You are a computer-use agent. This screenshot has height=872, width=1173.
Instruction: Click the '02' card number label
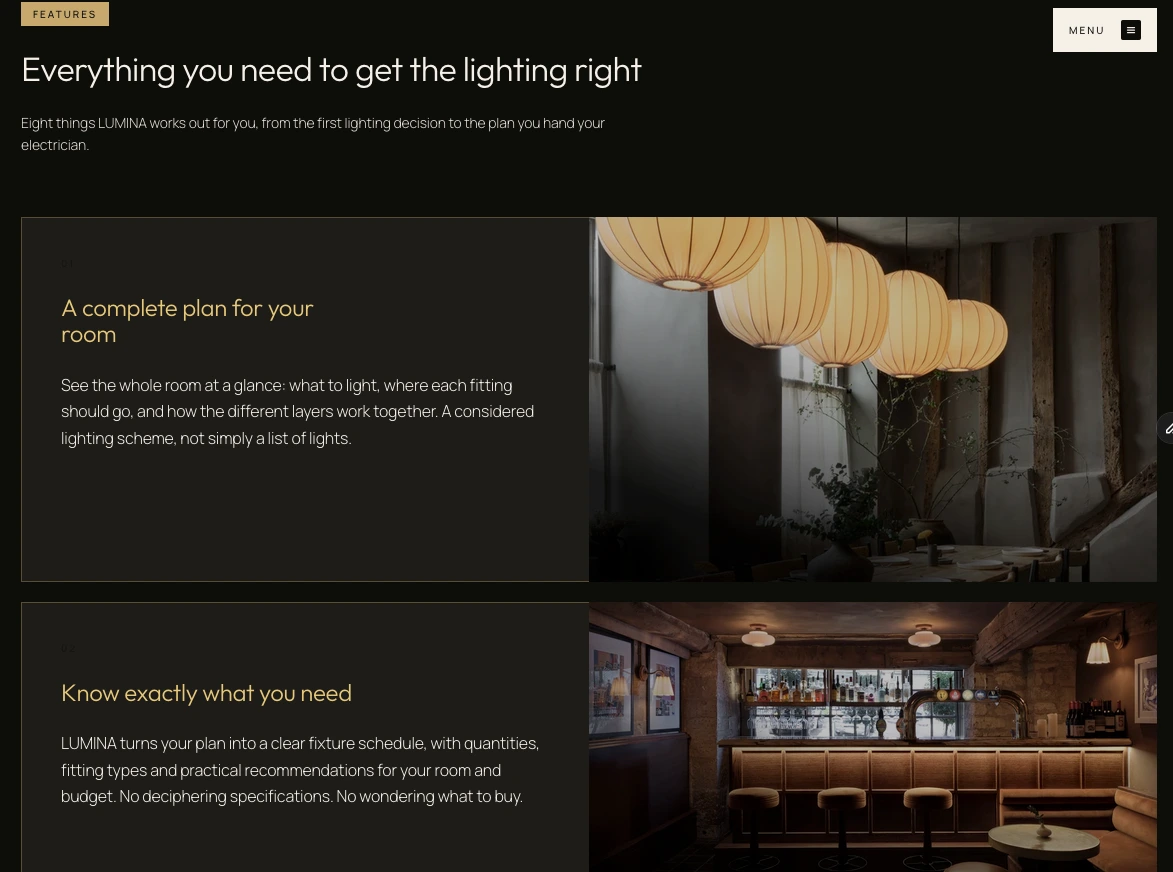tap(68, 648)
